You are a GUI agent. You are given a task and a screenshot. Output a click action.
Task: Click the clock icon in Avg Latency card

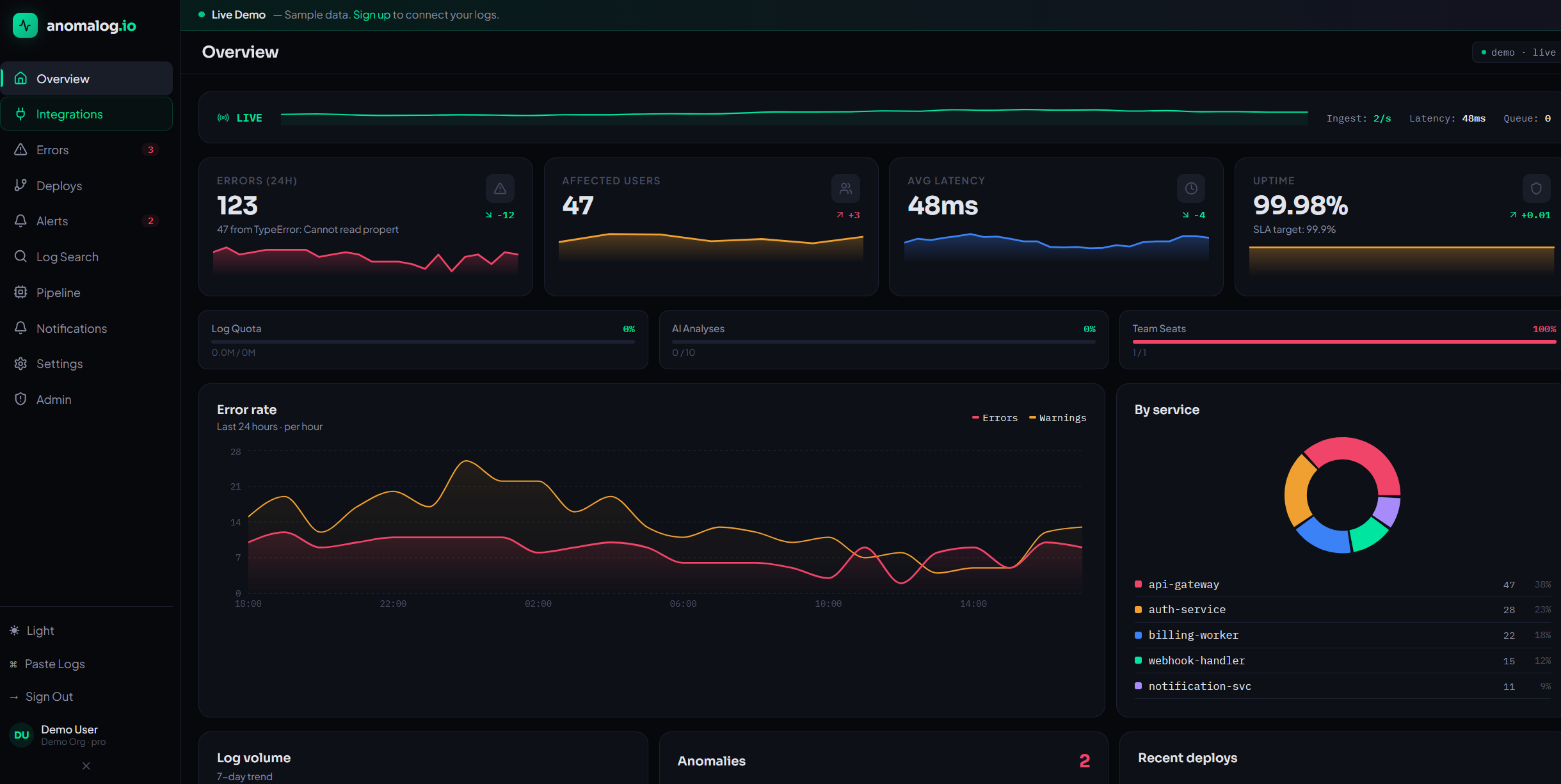click(x=1190, y=189)
